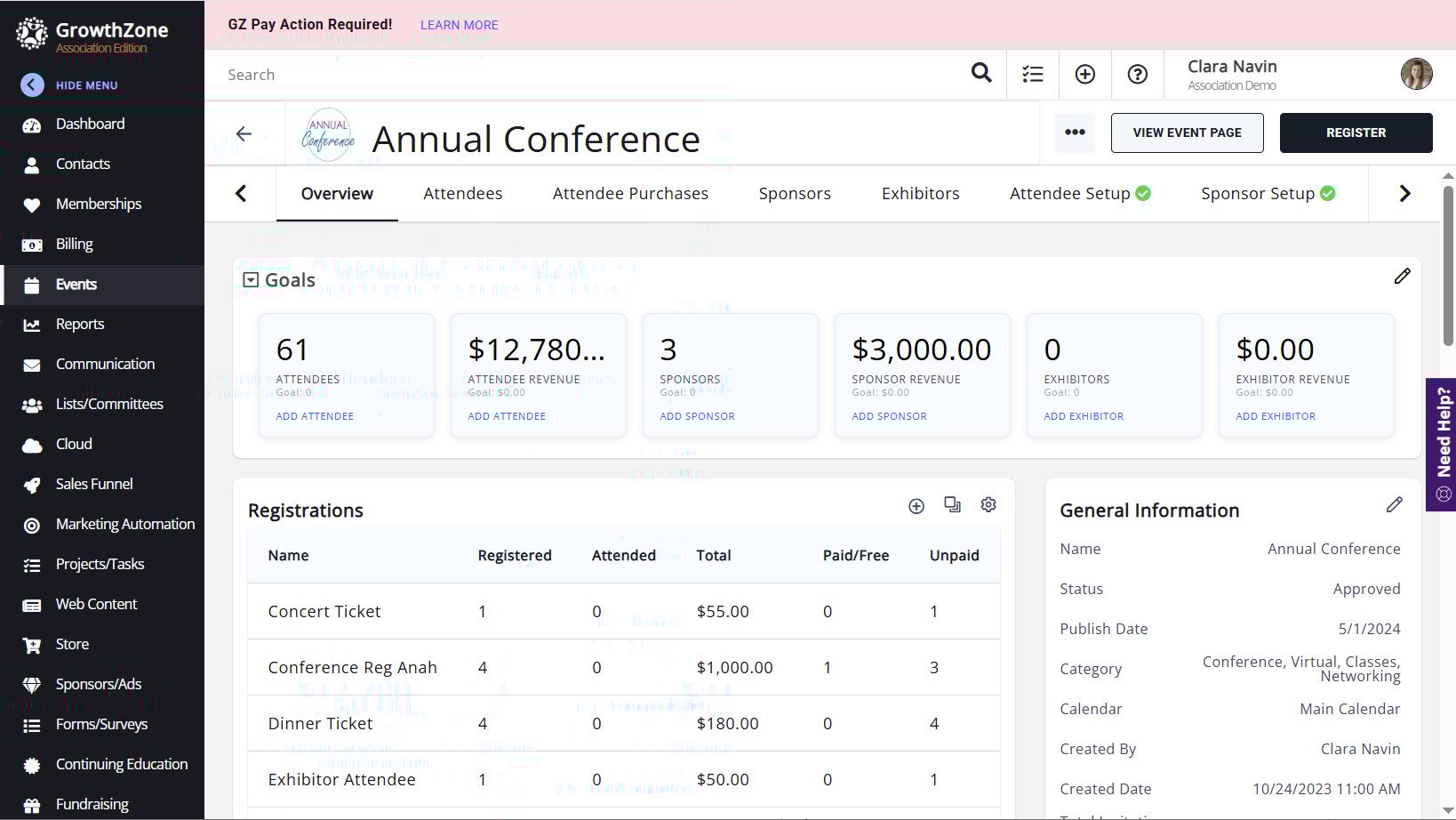The width and height of the screenshot is (1456, 820).
Task: Click the Goals edit pencil icon
Action: [1402, 277]
